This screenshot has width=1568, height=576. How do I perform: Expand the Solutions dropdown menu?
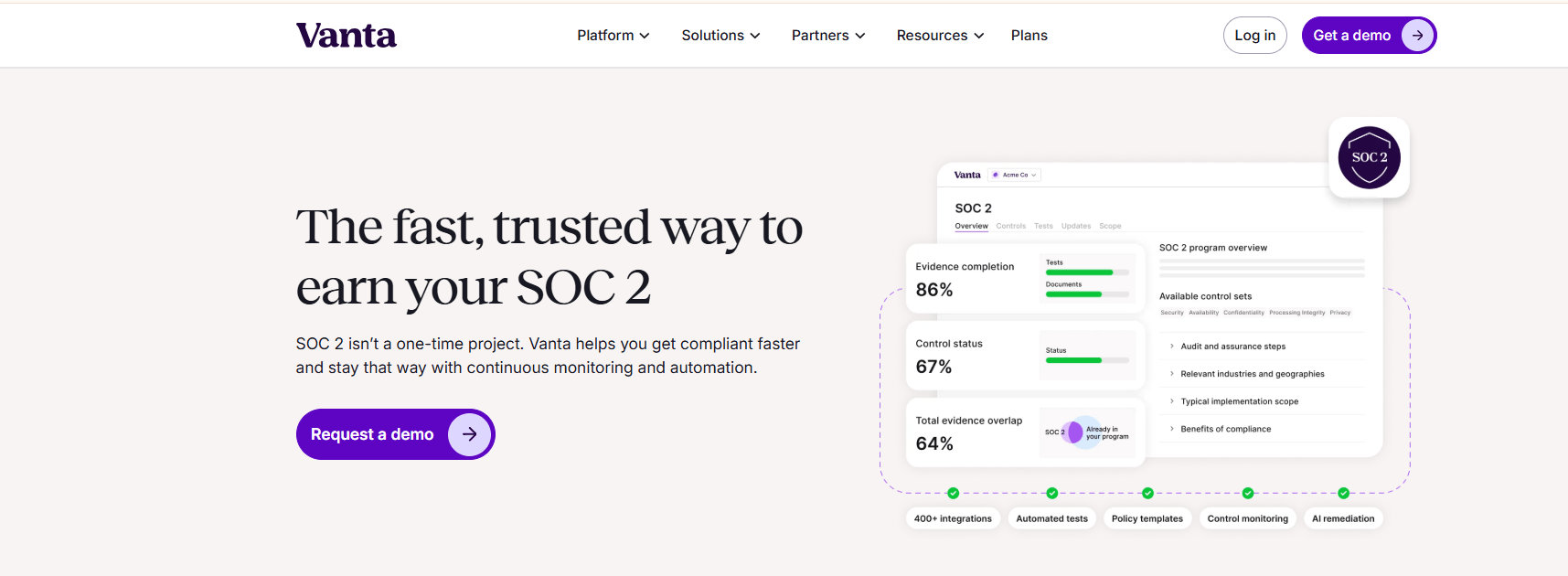tap(720, 36)
